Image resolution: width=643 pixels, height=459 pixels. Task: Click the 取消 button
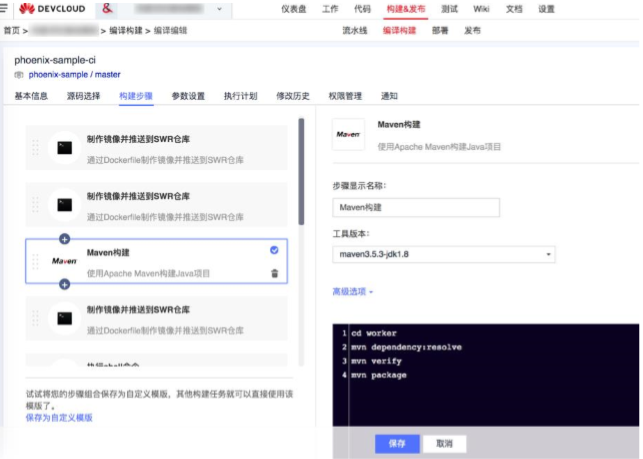444,443
